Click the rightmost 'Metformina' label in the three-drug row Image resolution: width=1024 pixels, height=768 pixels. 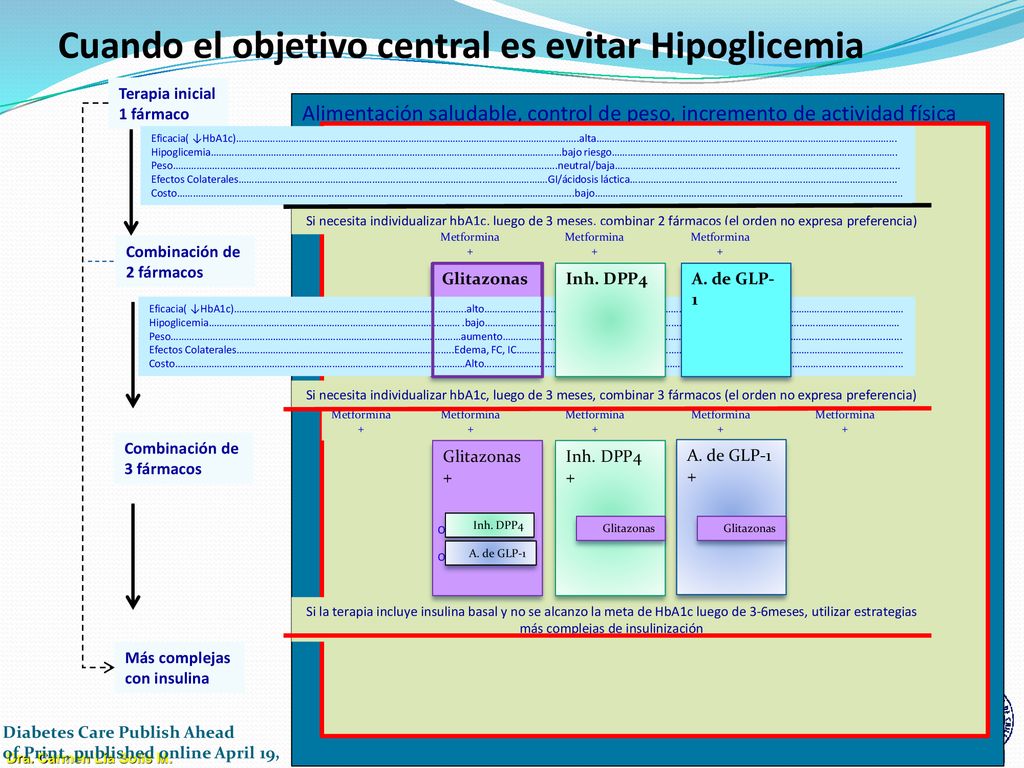tap(844, 415)
